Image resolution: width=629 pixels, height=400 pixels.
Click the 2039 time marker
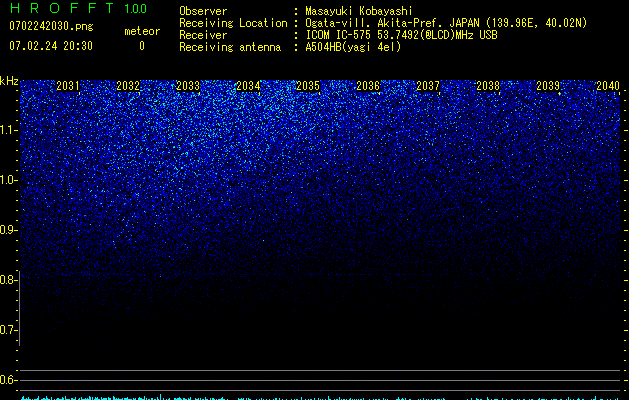(x=548, y=86)
